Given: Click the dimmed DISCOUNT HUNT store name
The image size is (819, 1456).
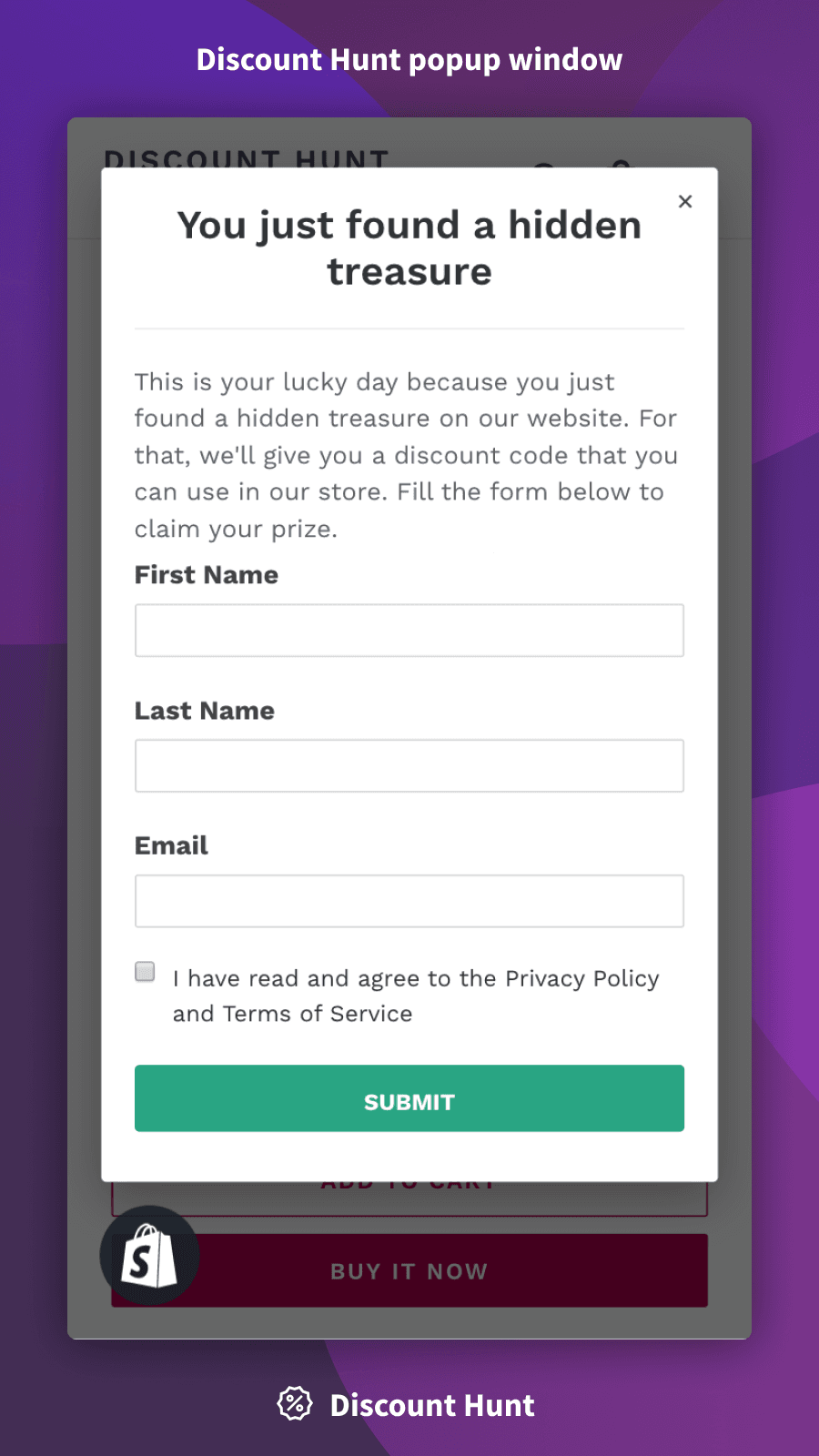Looking at the screenshot, I should 246,158.
